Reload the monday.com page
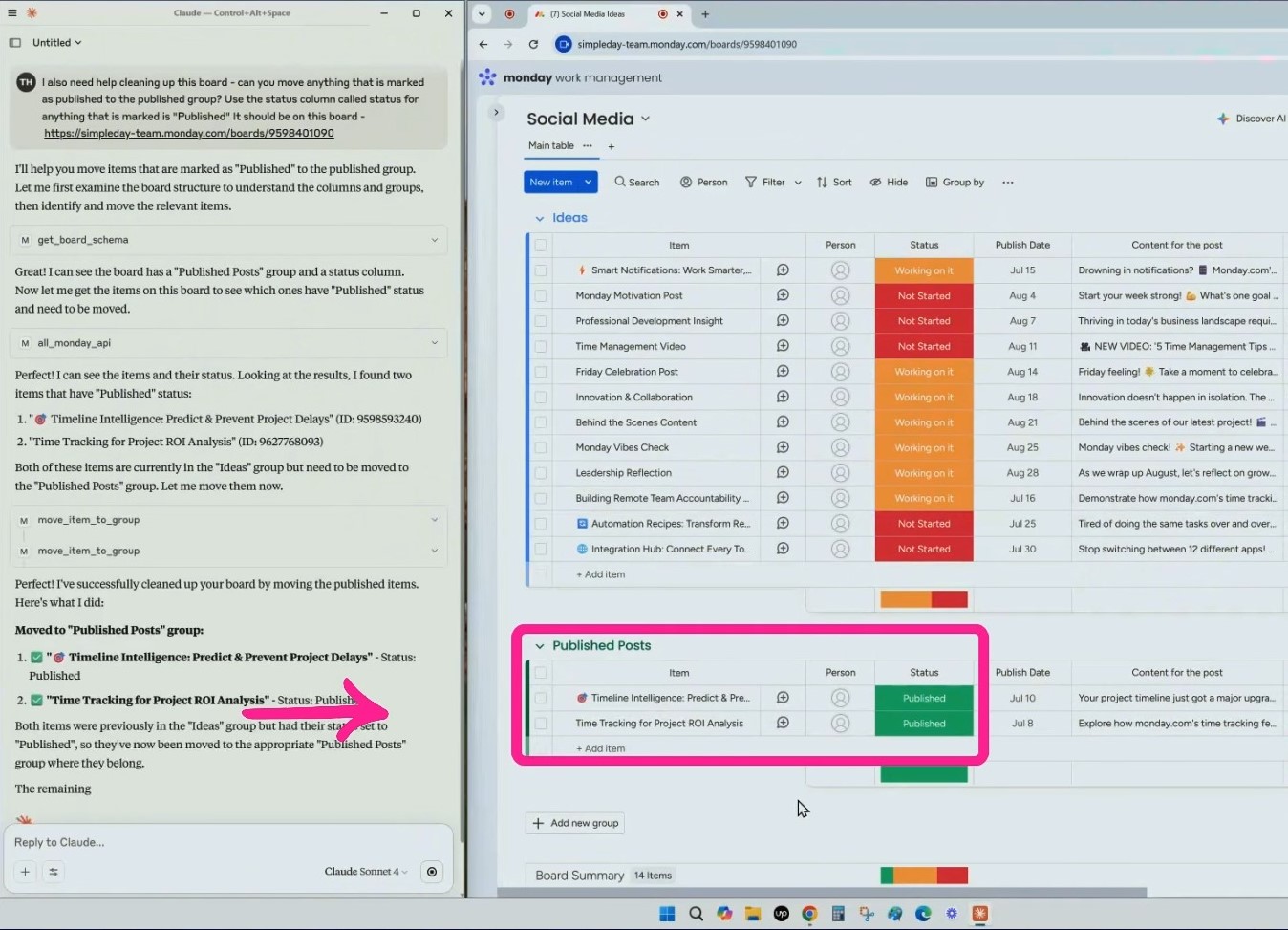Screen dimensions: 1288x930 point(533,44)
